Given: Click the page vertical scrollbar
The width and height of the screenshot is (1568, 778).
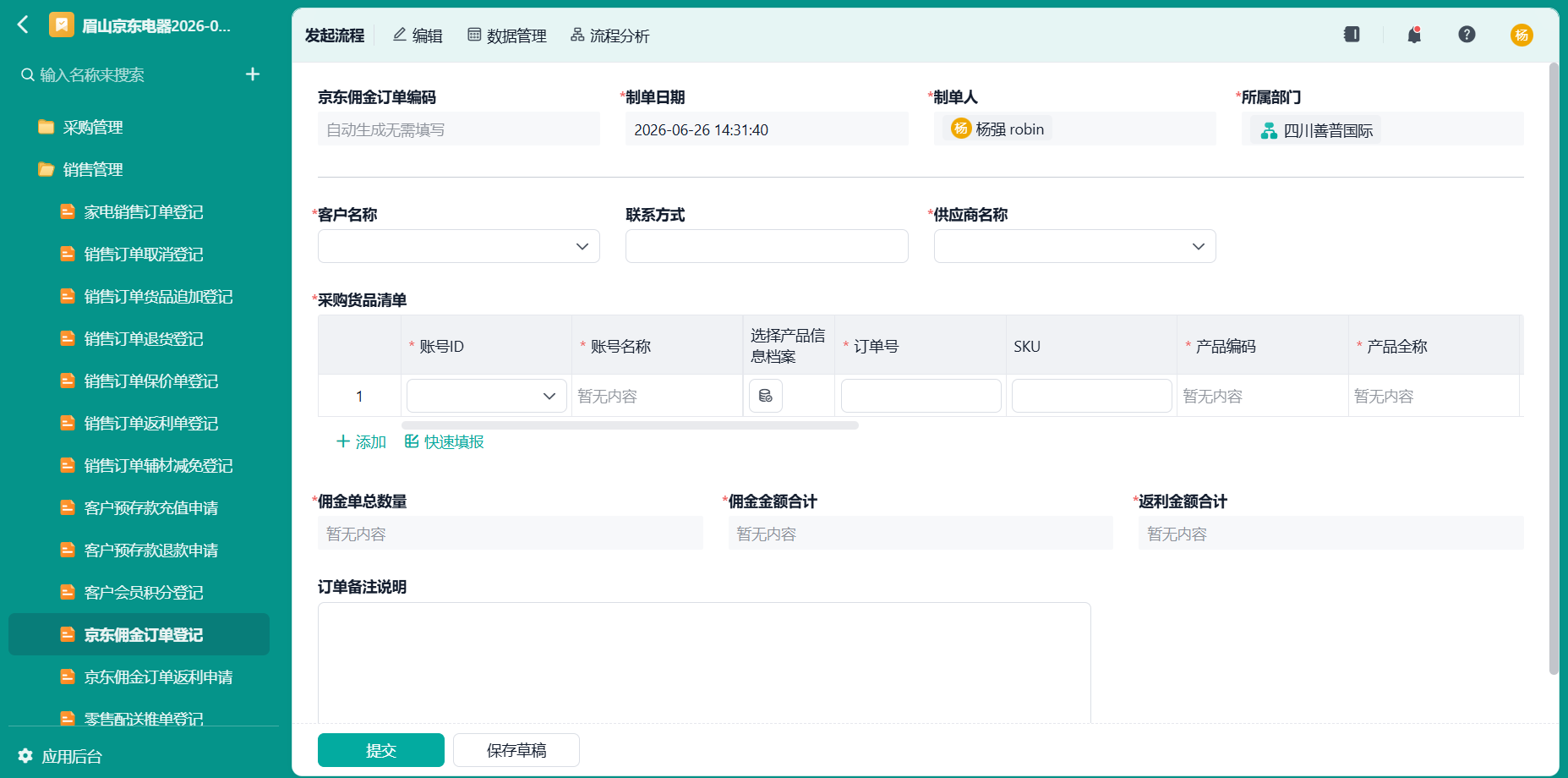Looking at the screenshot, I should 1554,369.
